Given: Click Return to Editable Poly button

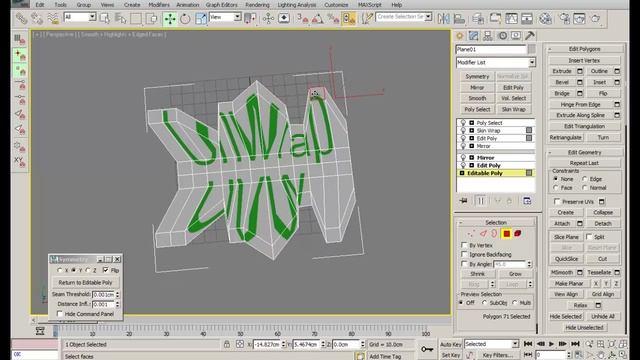Looking at the screenshot, I should click(x=85, y=282).
